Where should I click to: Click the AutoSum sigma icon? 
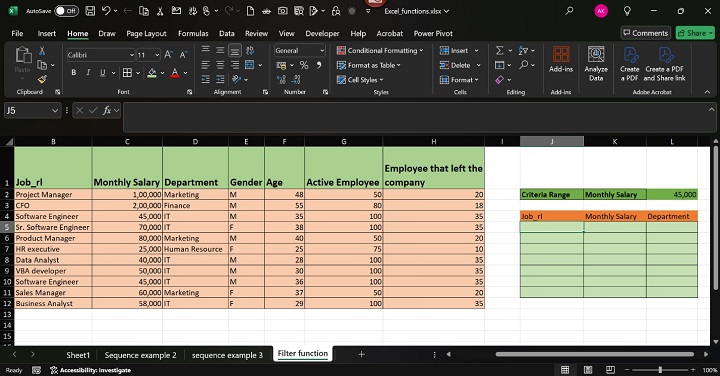[x=500, y=51]
